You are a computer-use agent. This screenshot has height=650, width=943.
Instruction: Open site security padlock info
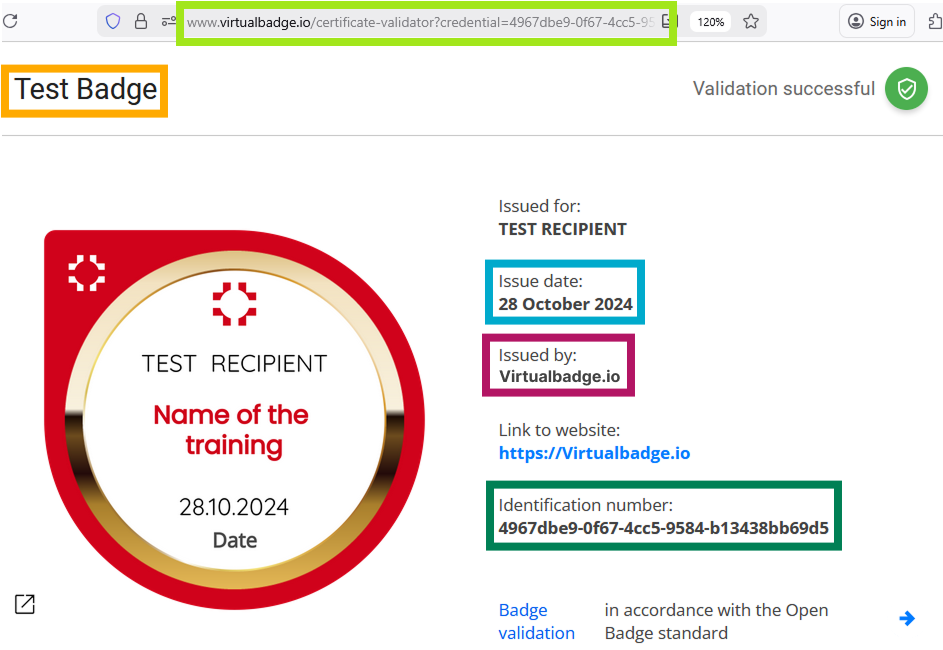coord(141,22)
